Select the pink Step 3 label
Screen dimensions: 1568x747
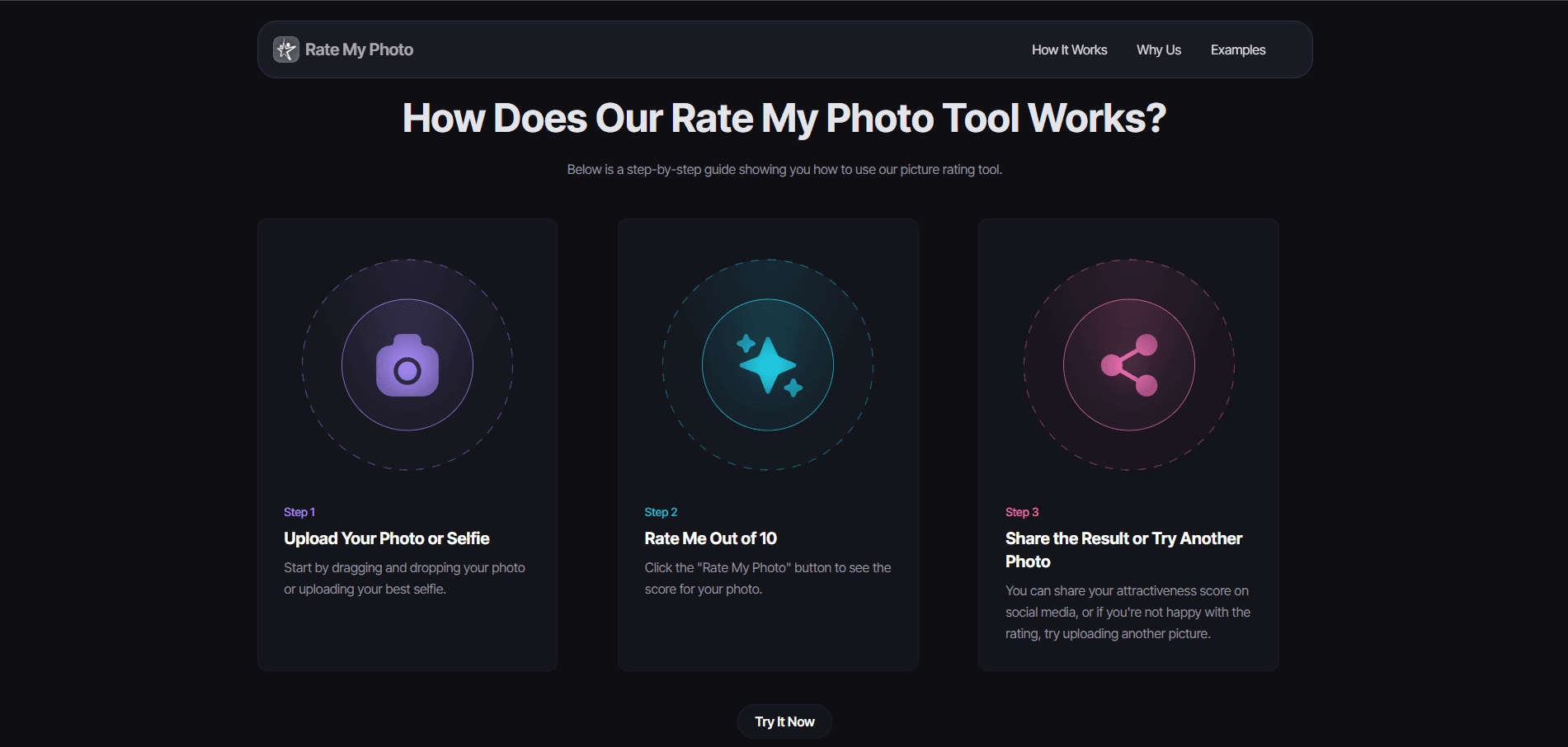point(1022,512)
